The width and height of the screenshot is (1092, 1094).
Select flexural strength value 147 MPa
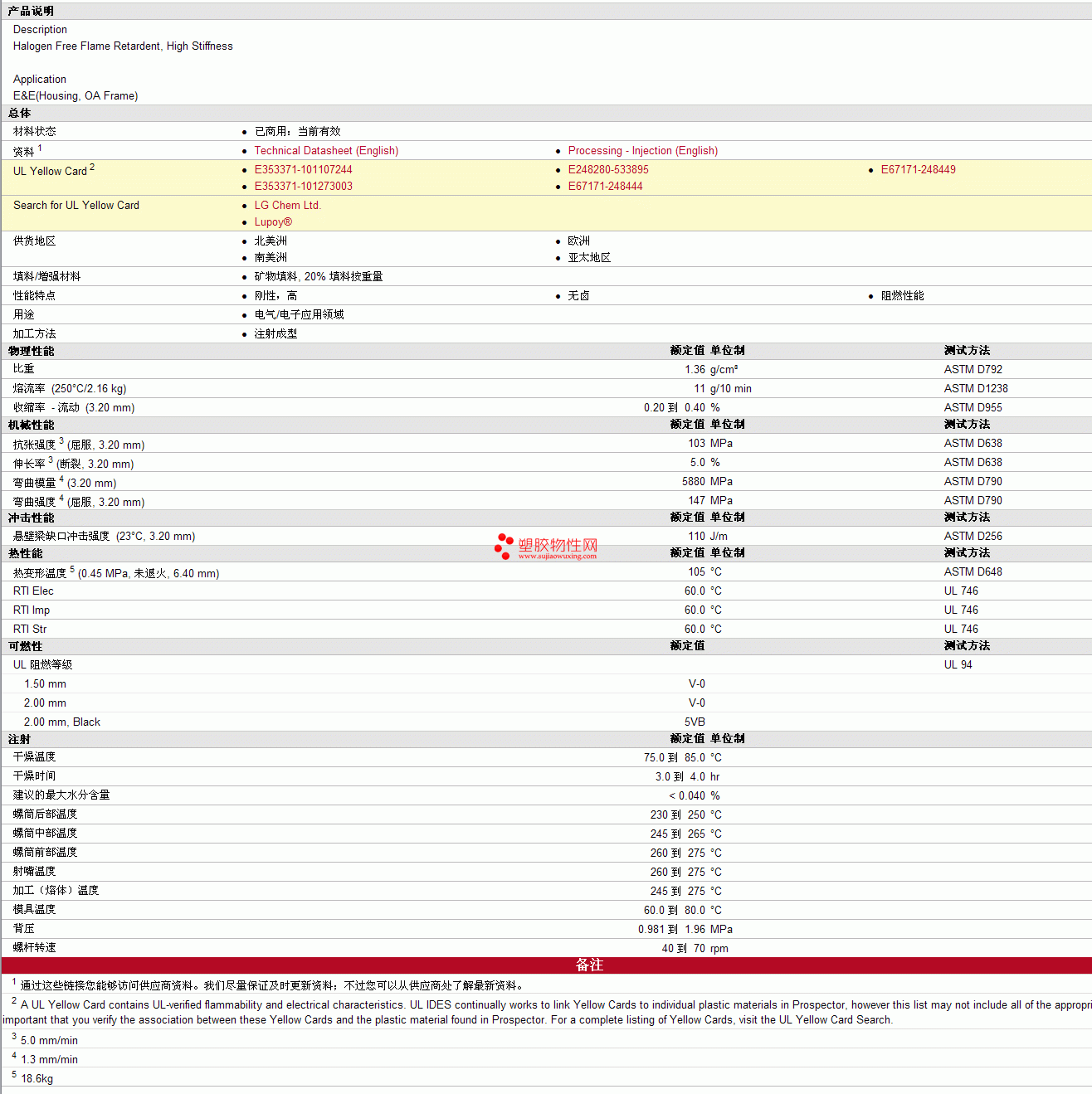click(x=710, y=501)
